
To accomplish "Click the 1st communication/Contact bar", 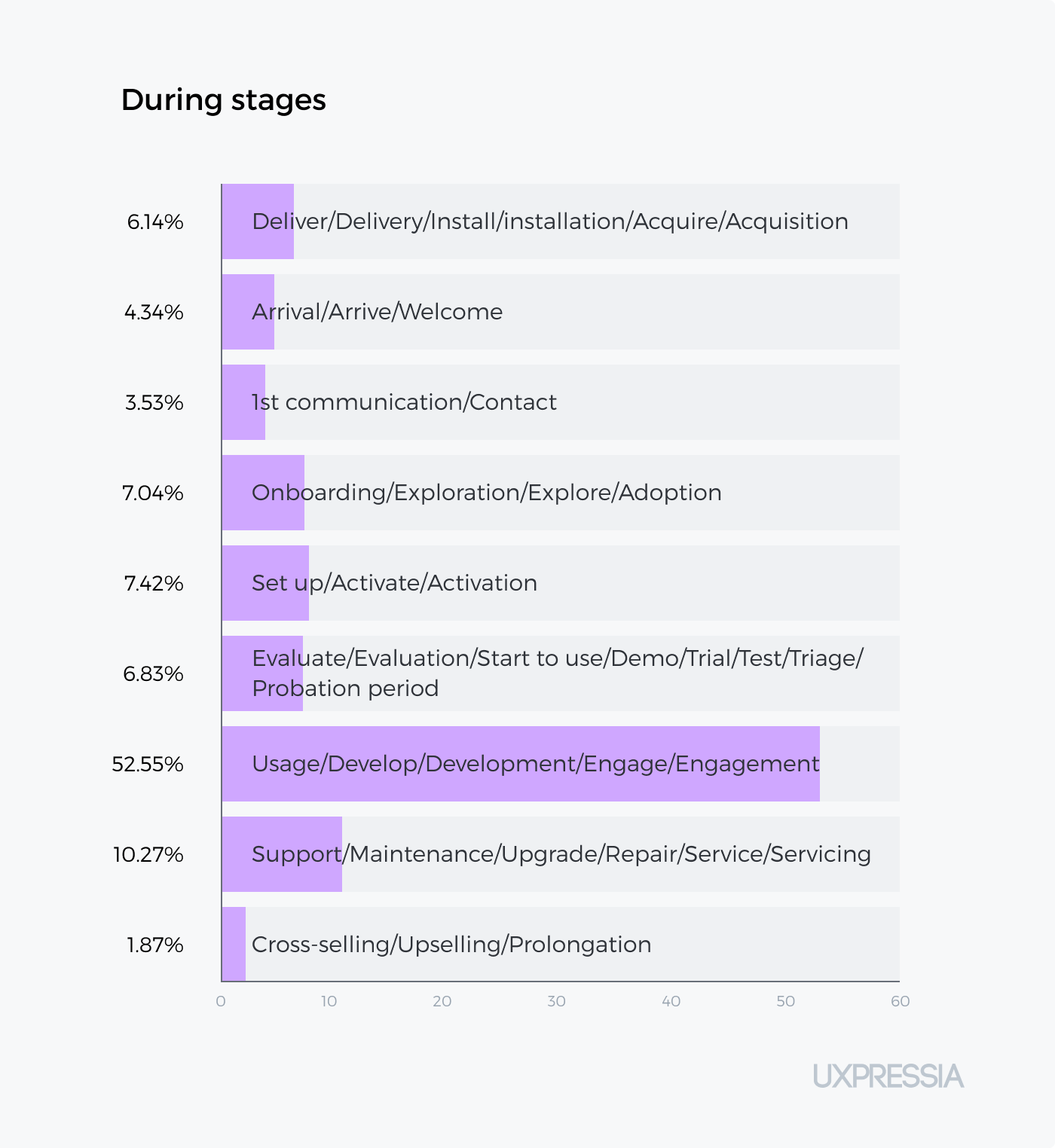I will (x=243, y=402).
